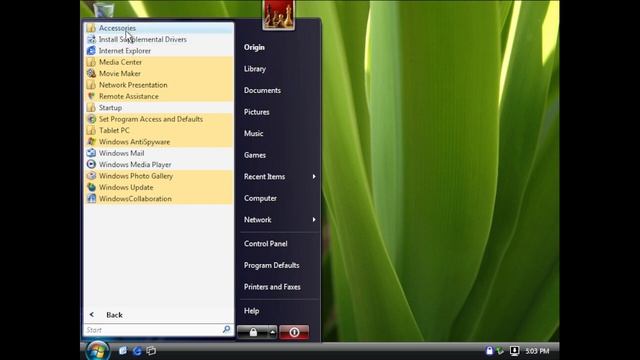Click the Install Supplemental Drivers icon
The width and height of the screenshot is (640, 360).
click(x=91, y=40)
